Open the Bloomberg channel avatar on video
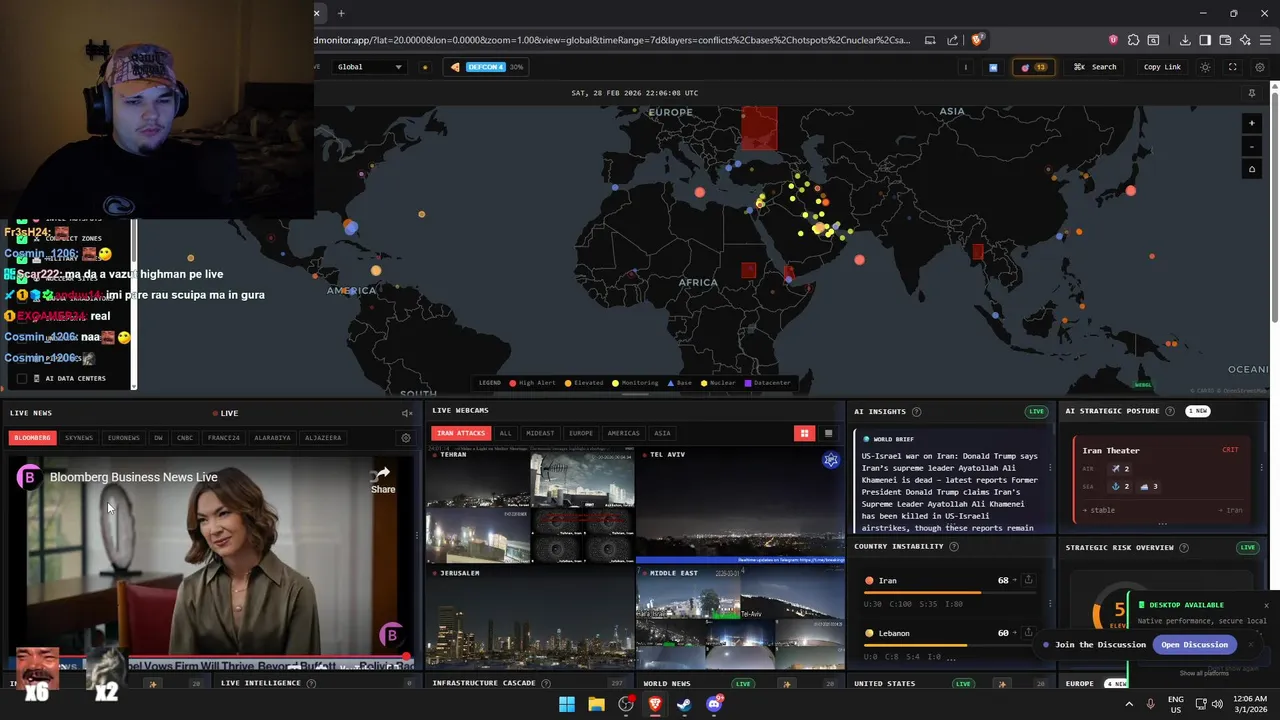The image size is (1280, 720). (x=29, y=477)
